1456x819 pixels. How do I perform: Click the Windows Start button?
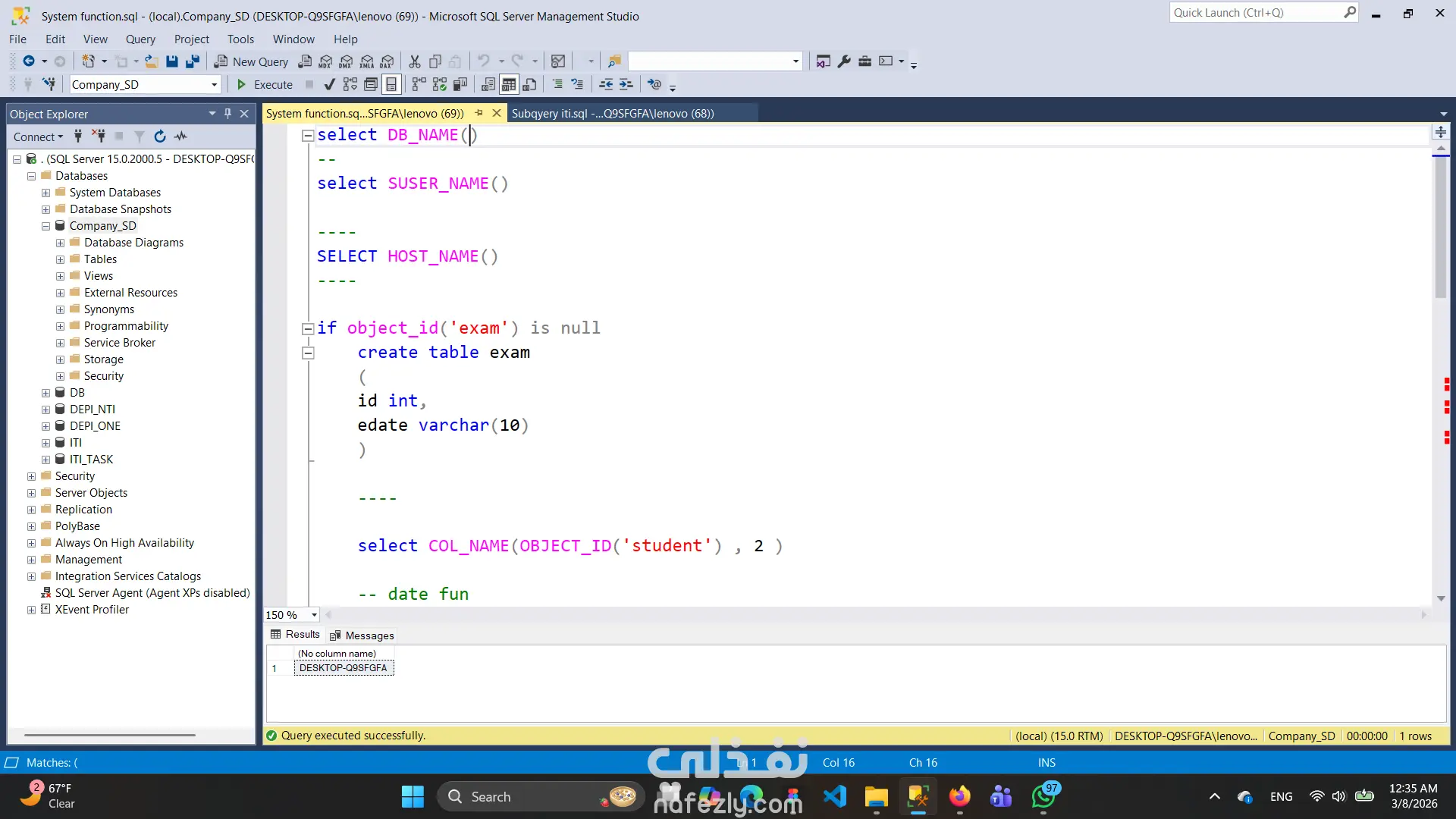413,797
